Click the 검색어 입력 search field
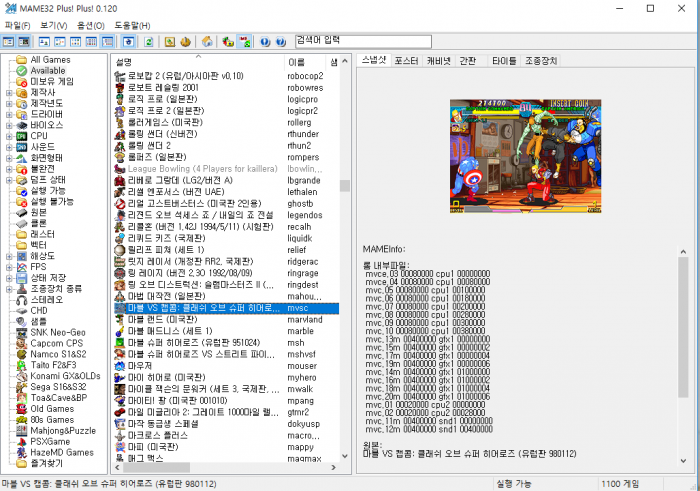This screenshot has height=491, width=700. point(363,42)
